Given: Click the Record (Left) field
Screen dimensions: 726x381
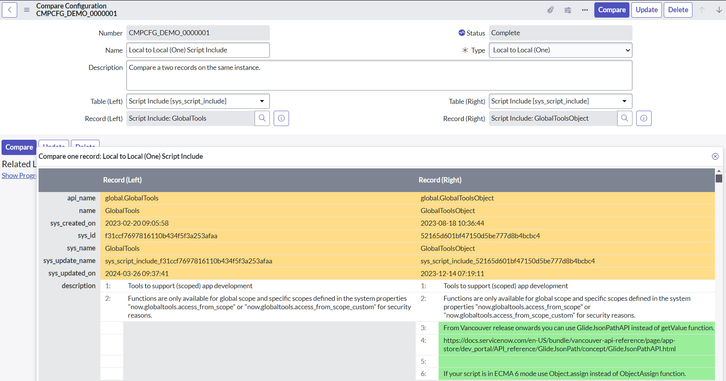Looking at the screenshot, I should tap(190, 118).
